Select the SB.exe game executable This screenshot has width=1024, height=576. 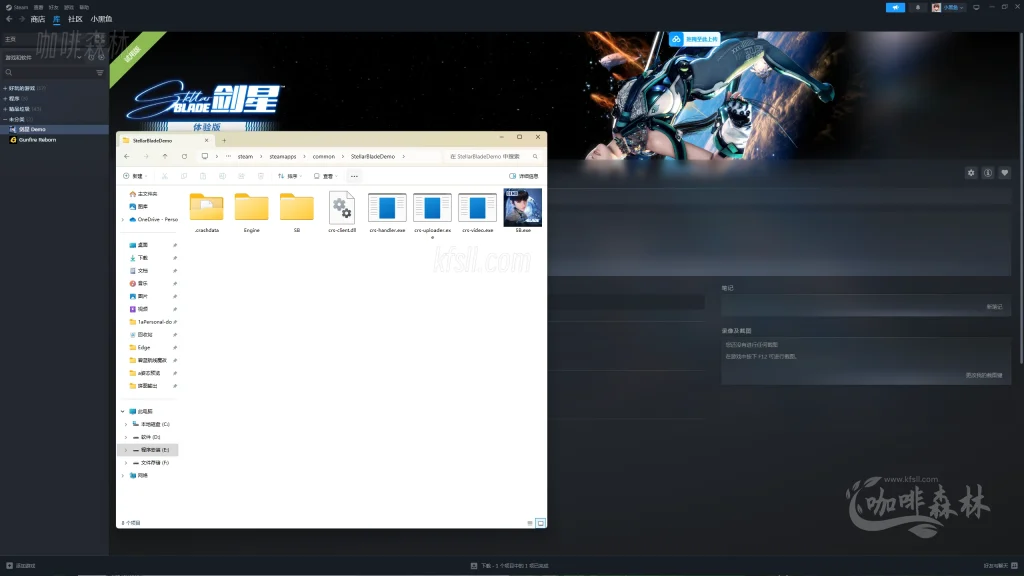[x=522, y=211]
